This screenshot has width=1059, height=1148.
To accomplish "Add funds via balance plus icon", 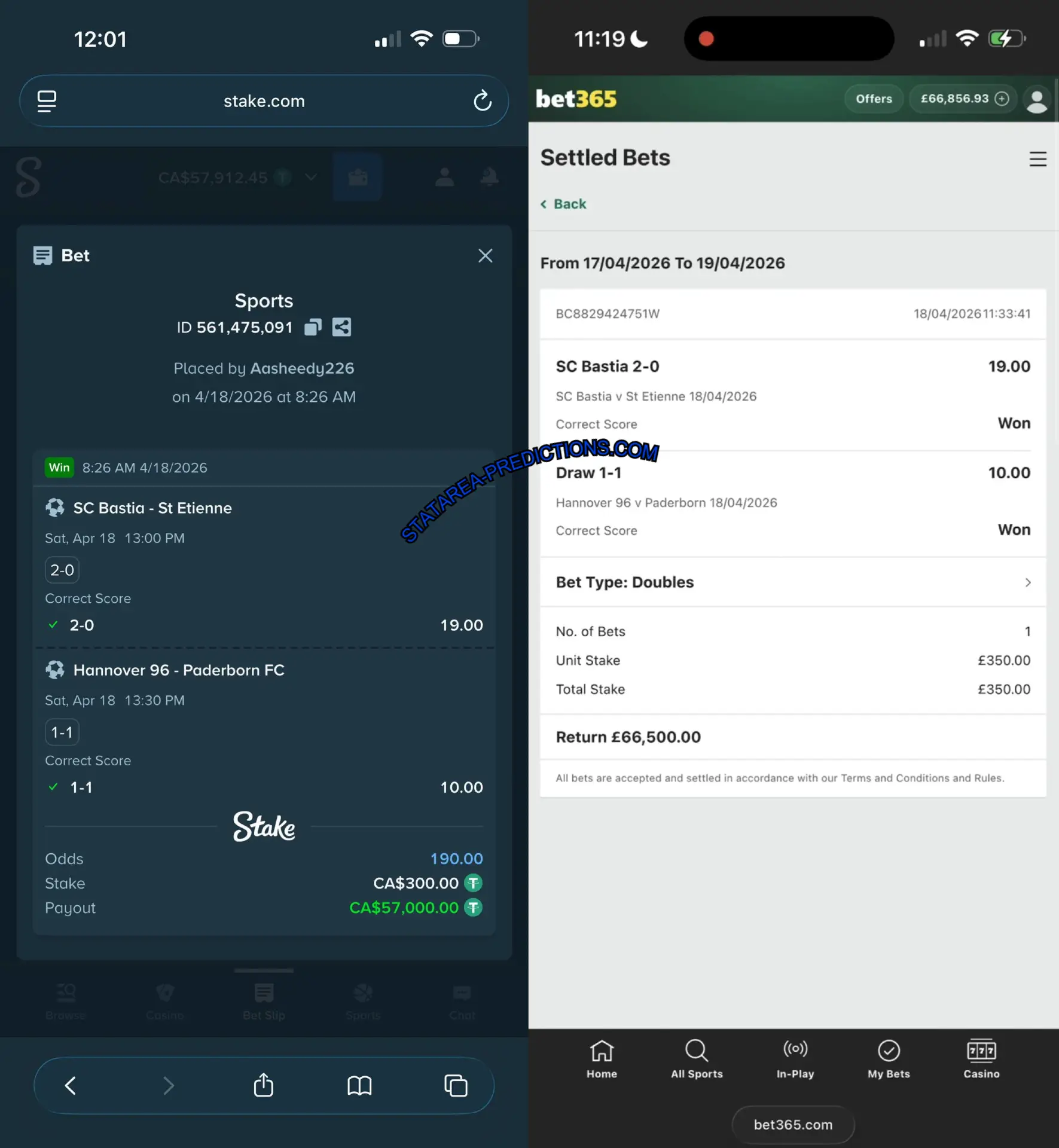I will (x=1002, y=99).
